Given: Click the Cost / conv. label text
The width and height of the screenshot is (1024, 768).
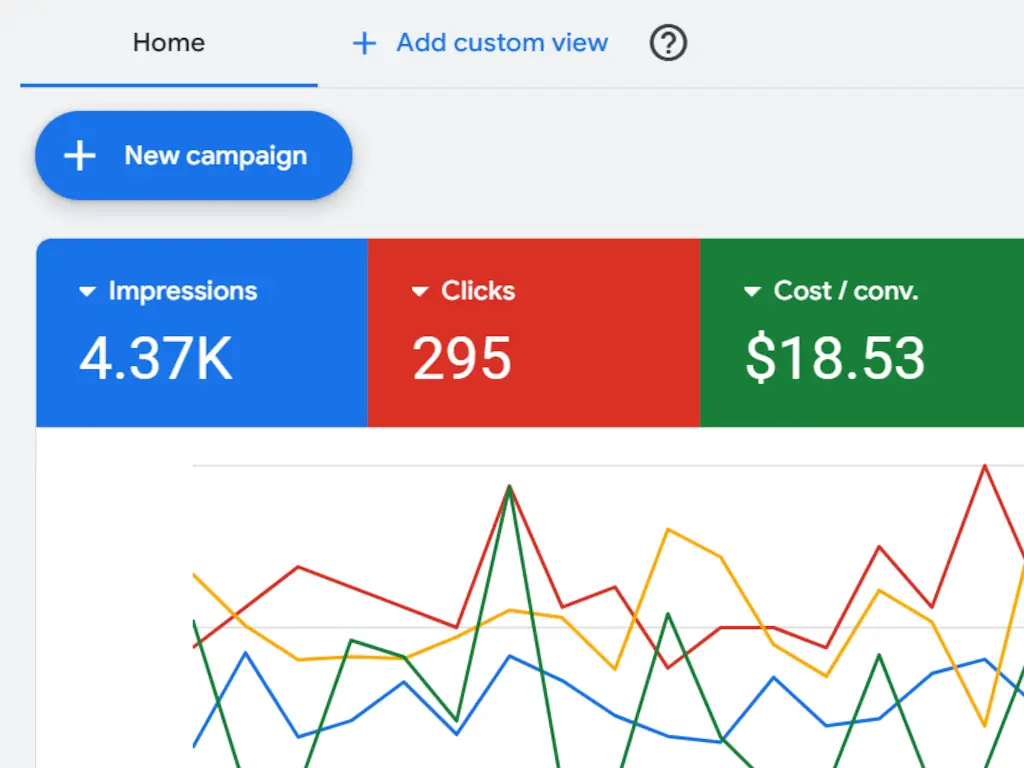Looking at the screenshot, I should 846,291.
